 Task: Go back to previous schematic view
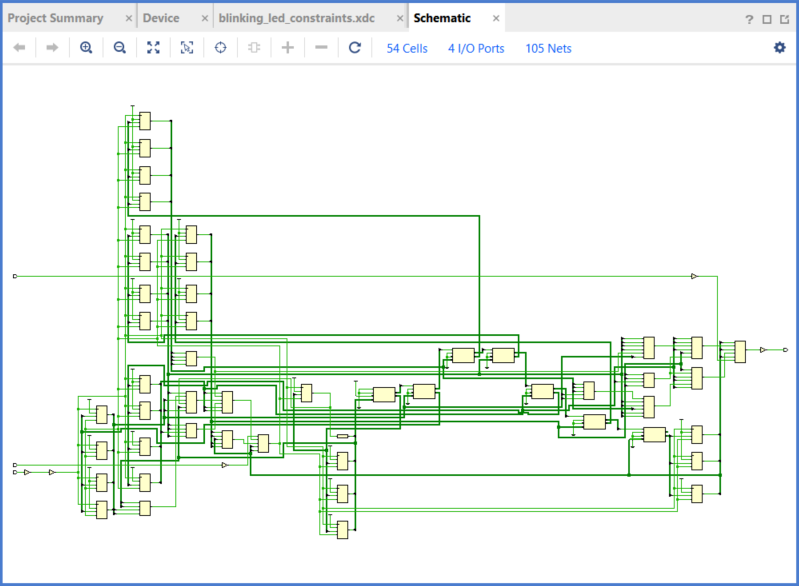point(19,48)
